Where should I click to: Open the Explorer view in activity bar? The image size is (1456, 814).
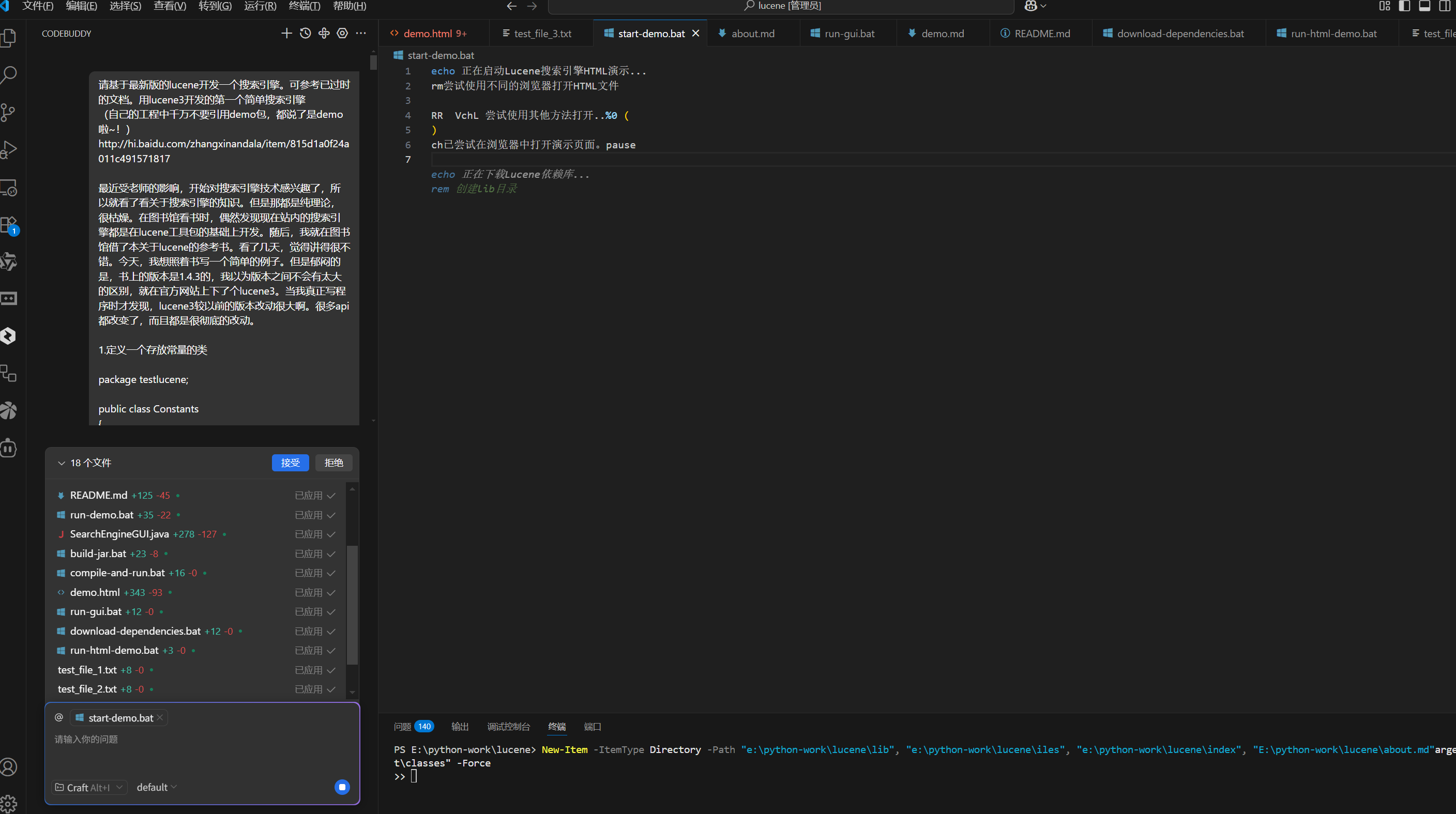click(x=9, y=38)
